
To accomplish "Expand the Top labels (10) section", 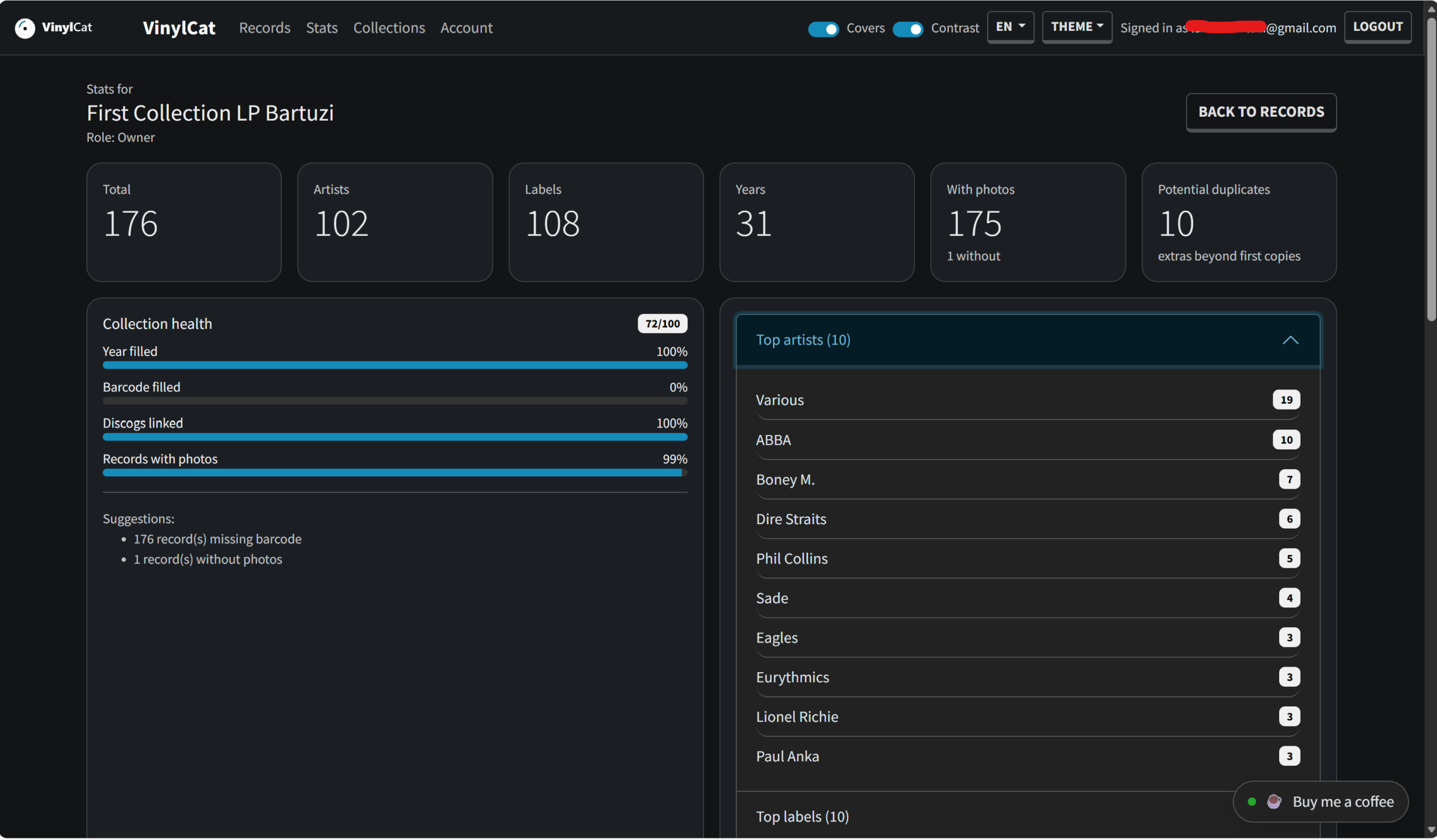I will 802,816.
